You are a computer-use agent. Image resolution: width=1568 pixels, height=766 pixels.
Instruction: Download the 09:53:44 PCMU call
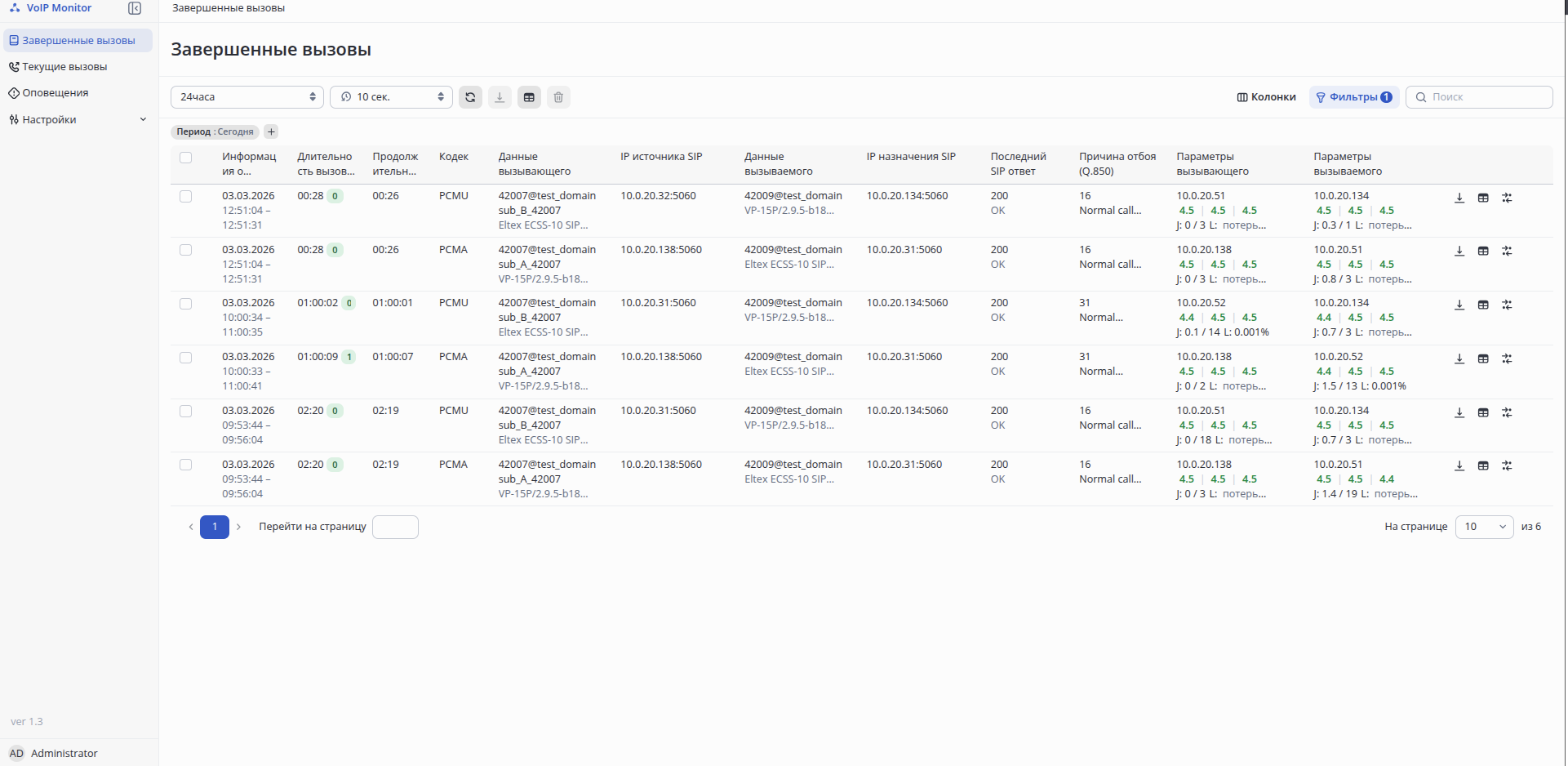tap(1459, 412)
